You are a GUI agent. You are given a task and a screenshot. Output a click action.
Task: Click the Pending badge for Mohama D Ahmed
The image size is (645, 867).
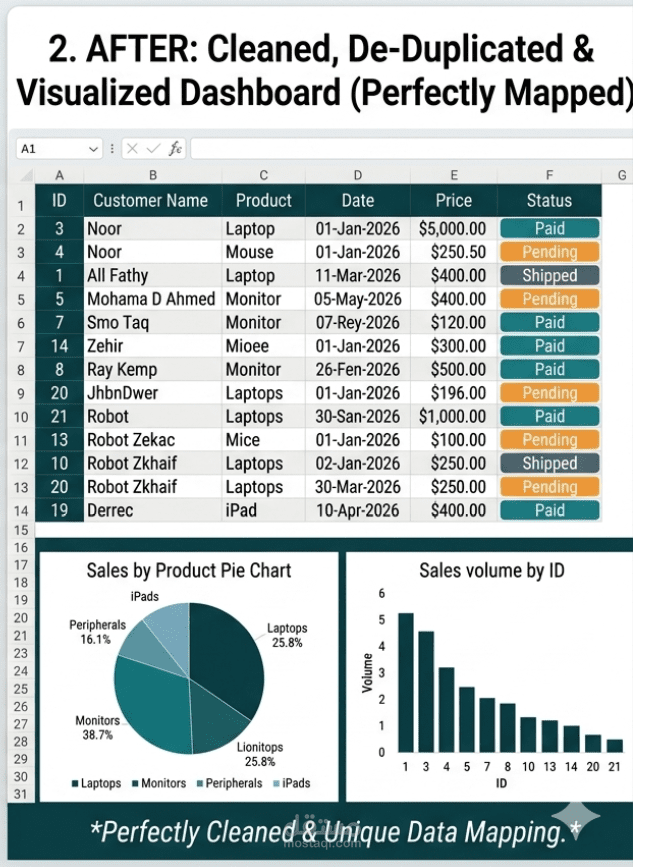549,299
